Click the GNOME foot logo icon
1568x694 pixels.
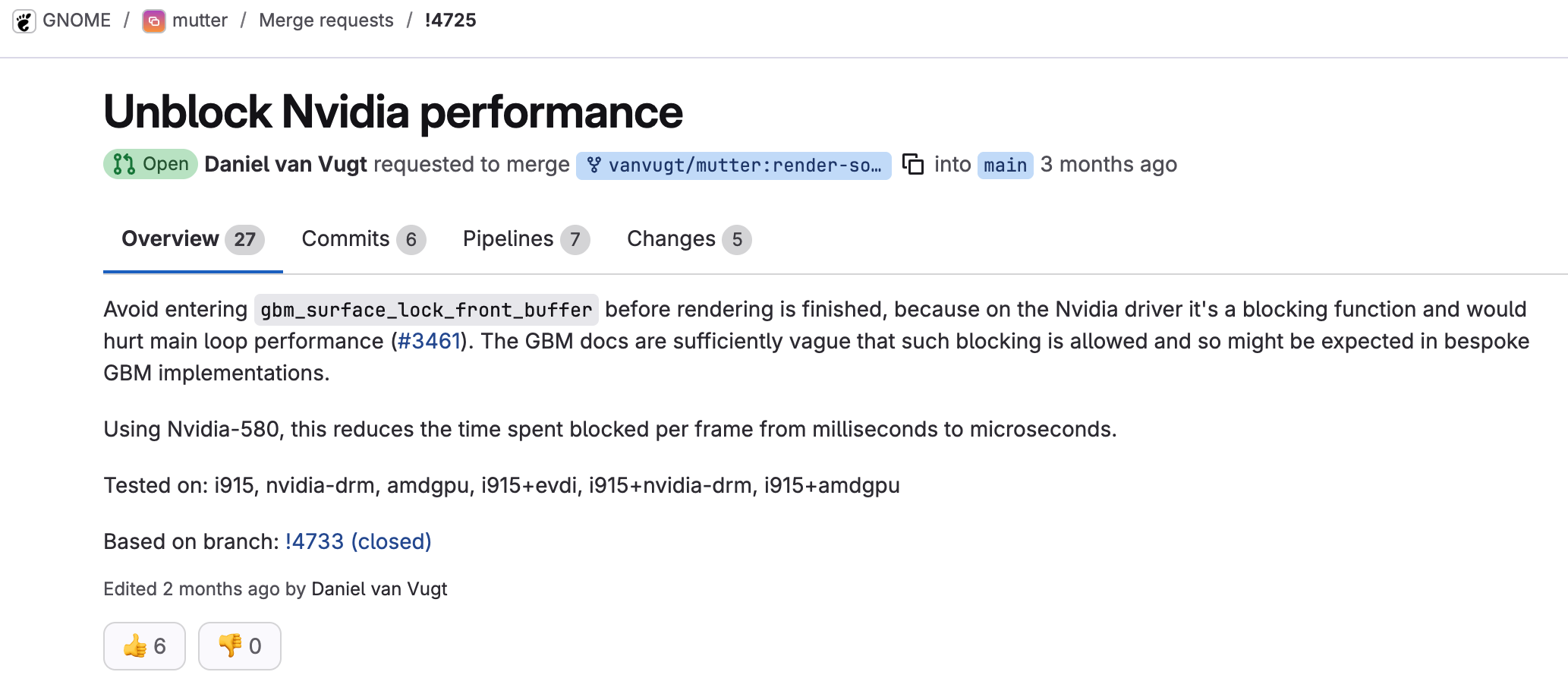click(x=24, y=21)
